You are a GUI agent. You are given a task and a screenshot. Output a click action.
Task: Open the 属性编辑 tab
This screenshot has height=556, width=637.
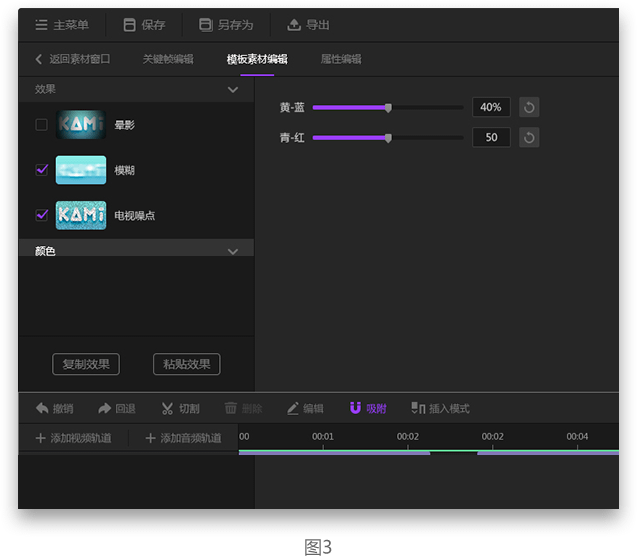coord(341,59)
